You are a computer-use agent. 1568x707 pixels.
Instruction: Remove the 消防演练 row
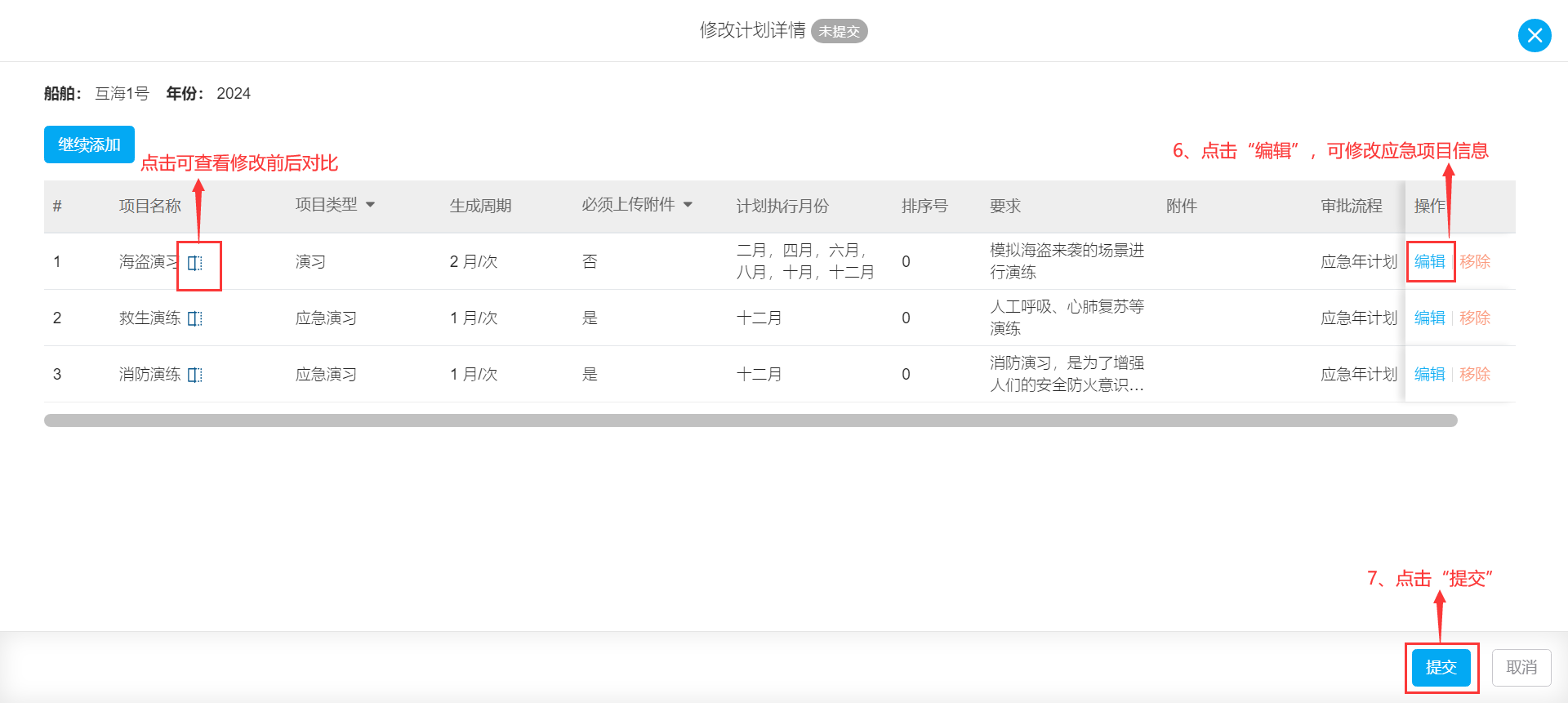(1475, 374)
